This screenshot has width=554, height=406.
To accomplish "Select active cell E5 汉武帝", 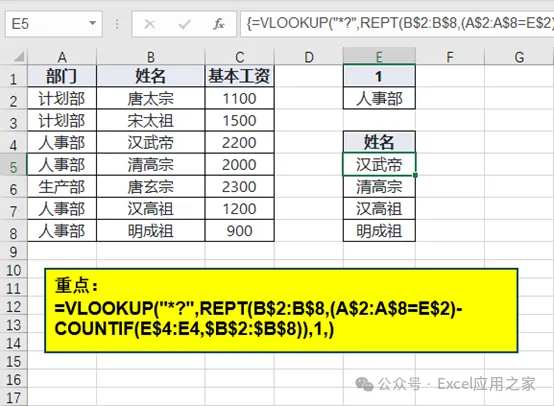I will point(379,164).
